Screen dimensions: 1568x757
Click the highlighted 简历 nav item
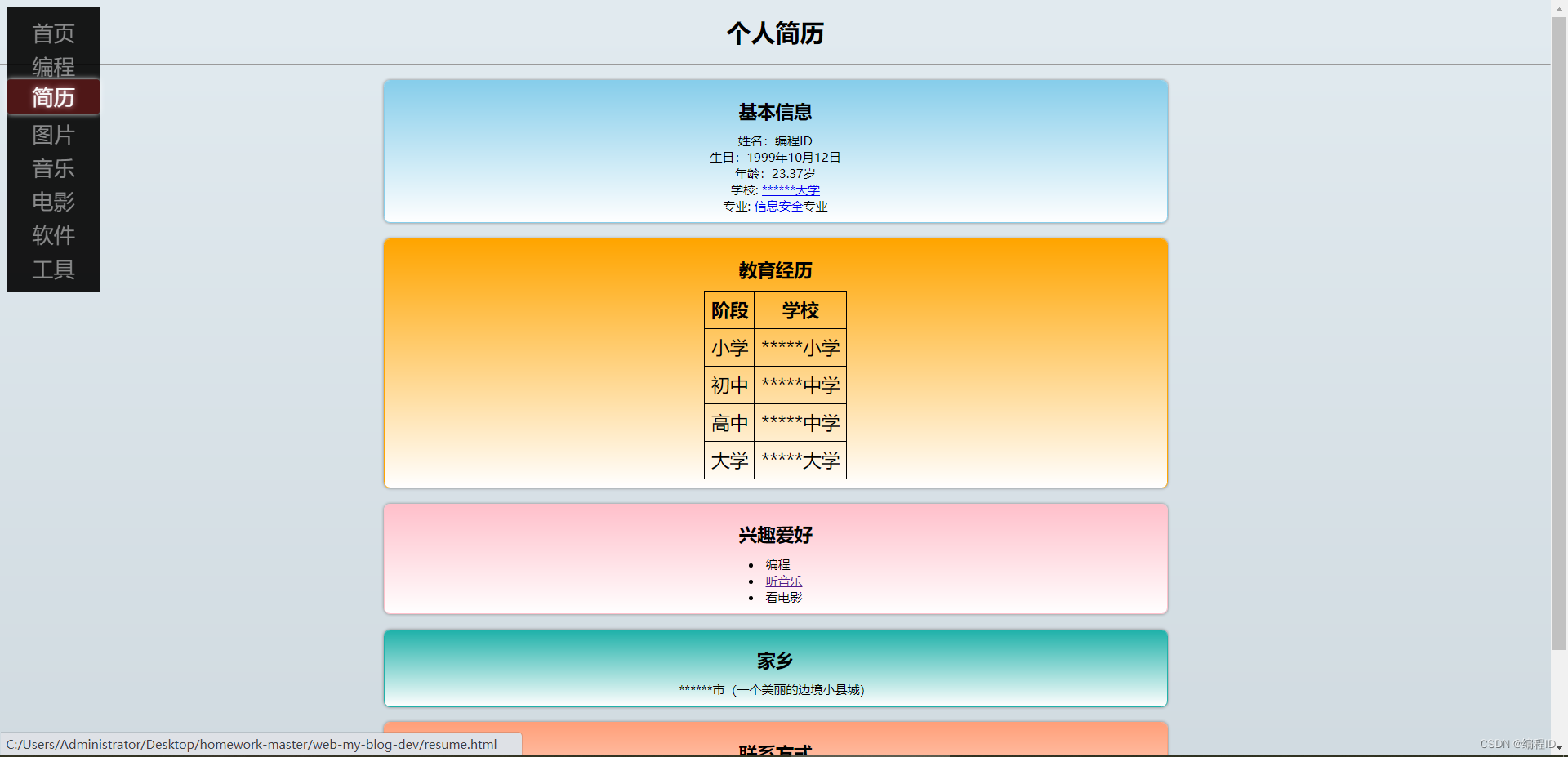tap(53, 98)
